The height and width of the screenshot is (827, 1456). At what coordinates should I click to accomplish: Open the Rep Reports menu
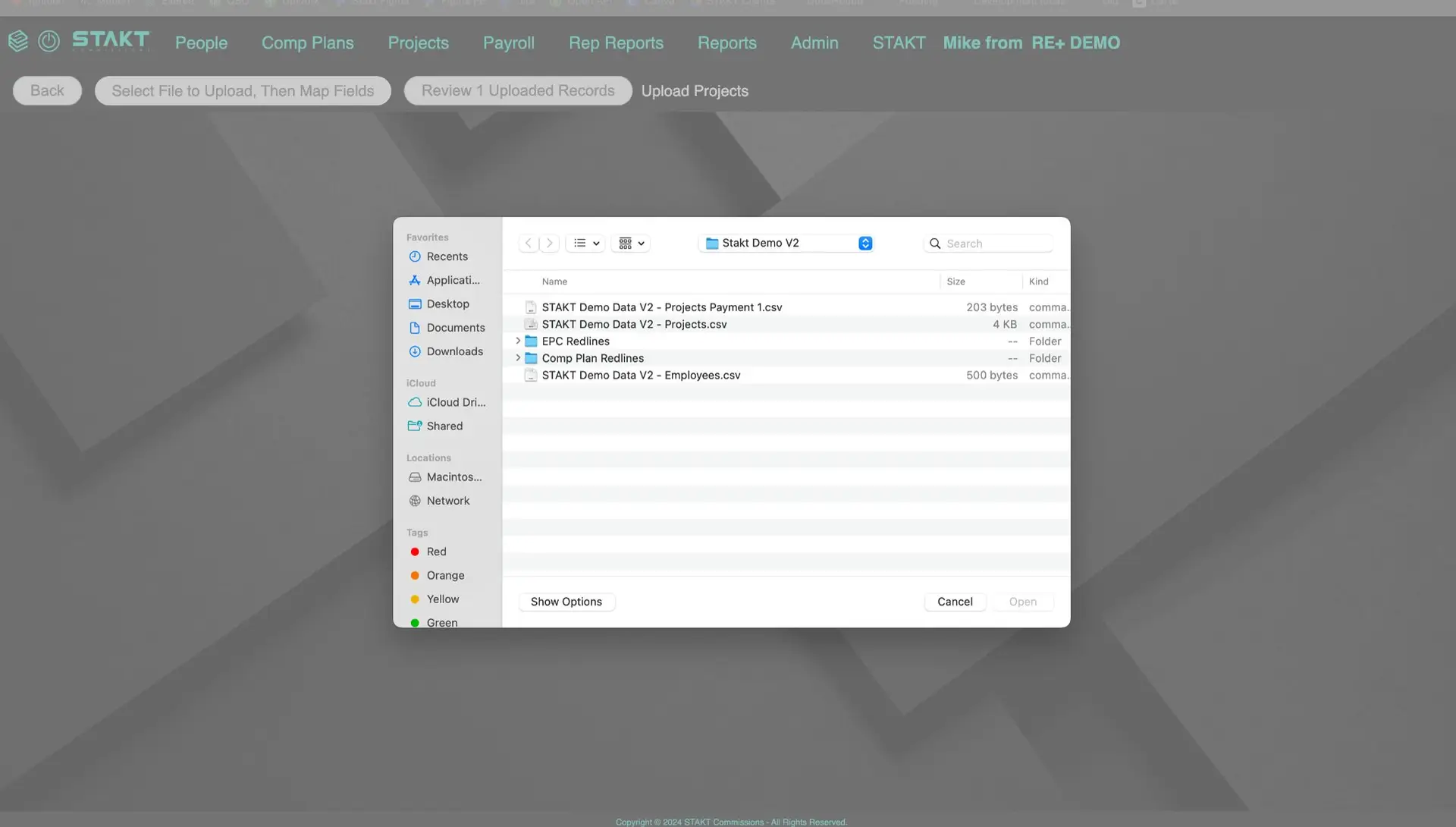point(616,43)
